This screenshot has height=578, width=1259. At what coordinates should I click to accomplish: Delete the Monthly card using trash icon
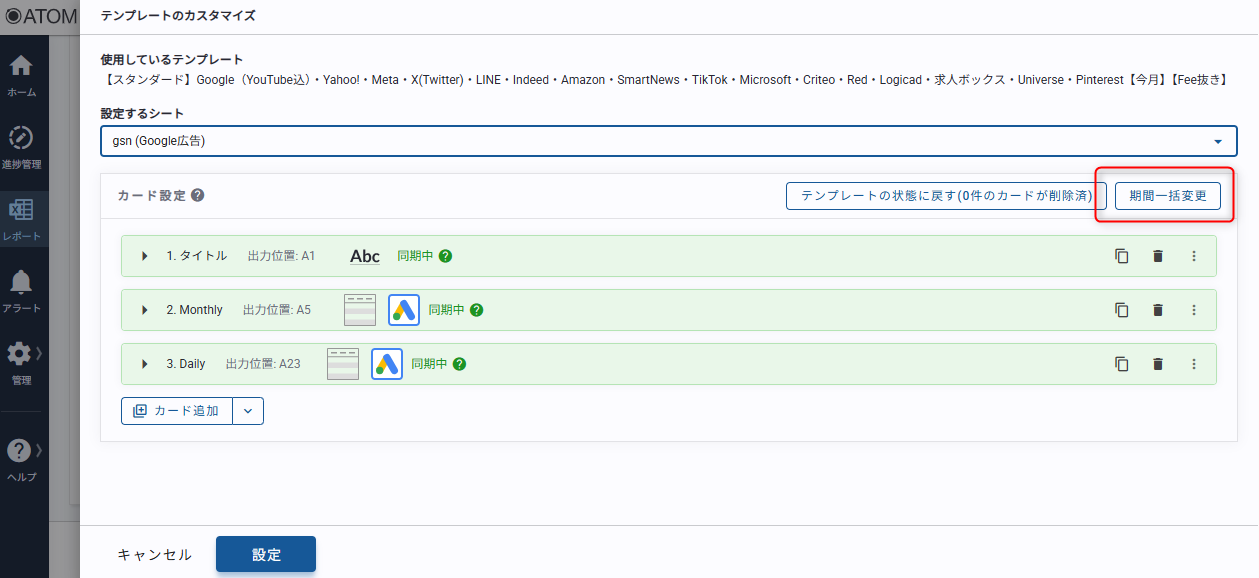pyautogui.click(x=1158, y=310)
